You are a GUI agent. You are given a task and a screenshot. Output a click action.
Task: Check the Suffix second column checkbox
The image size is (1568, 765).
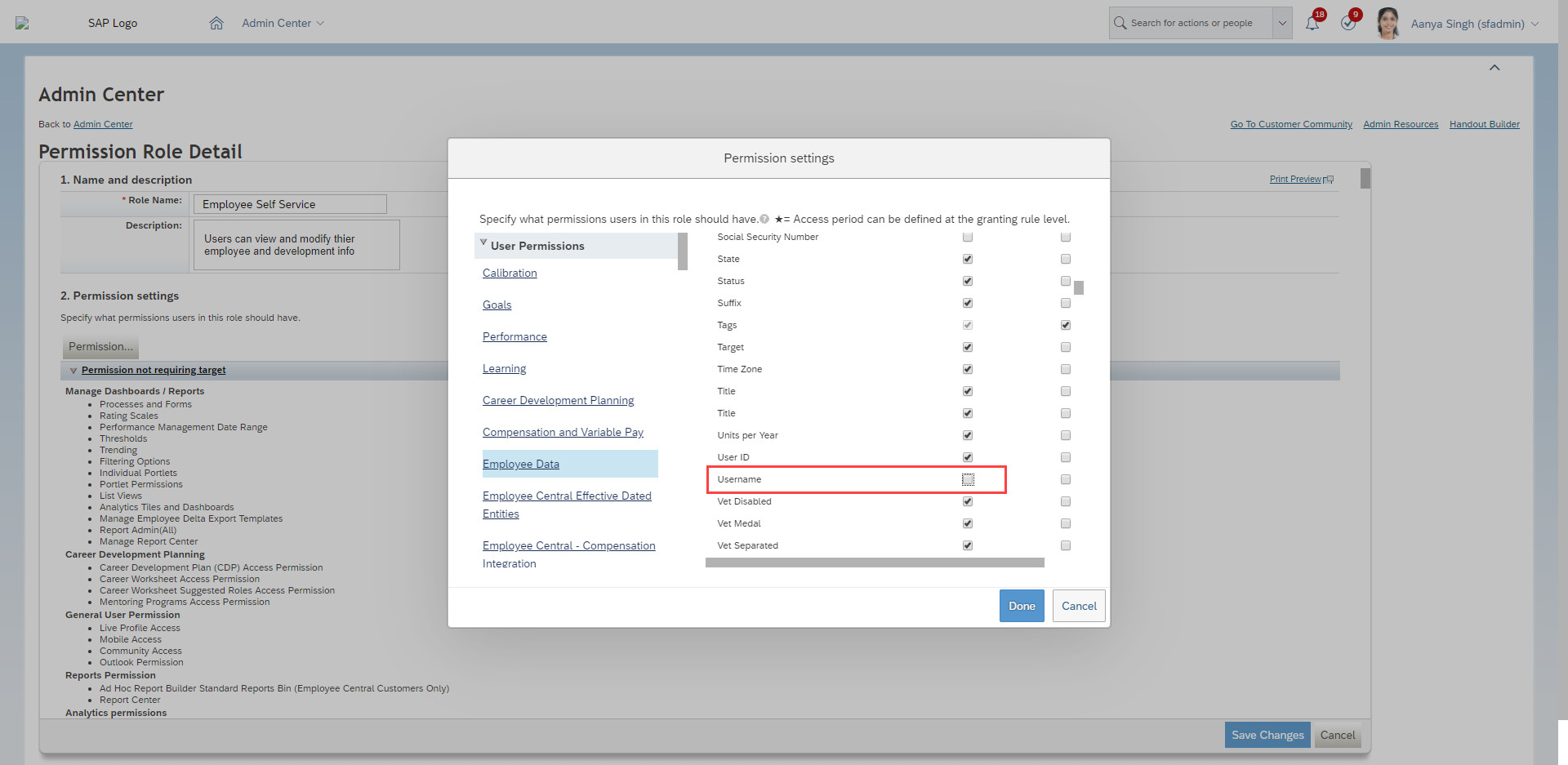click(1066, 303)
